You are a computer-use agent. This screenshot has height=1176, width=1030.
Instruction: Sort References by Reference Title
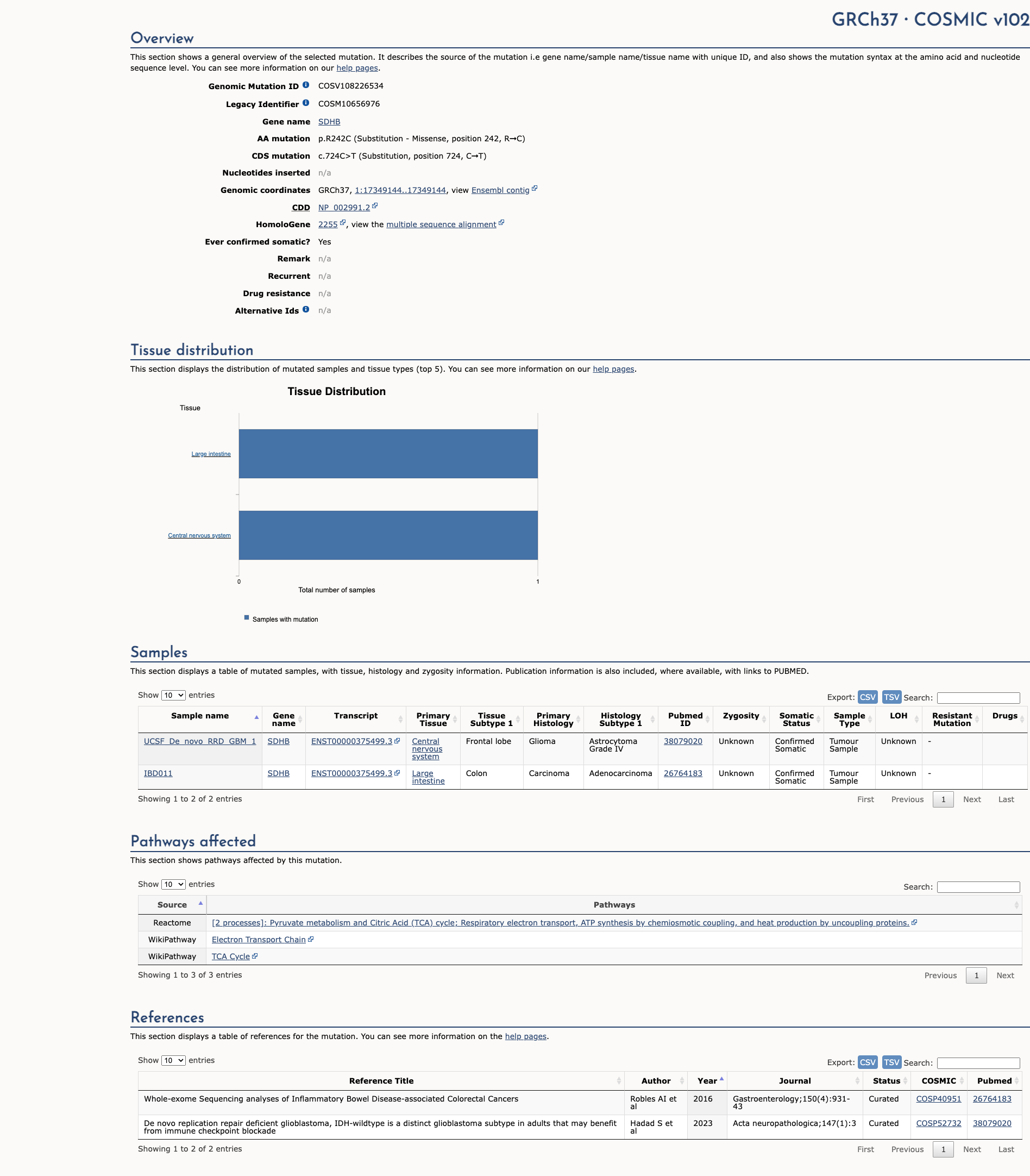point(381,1080)
